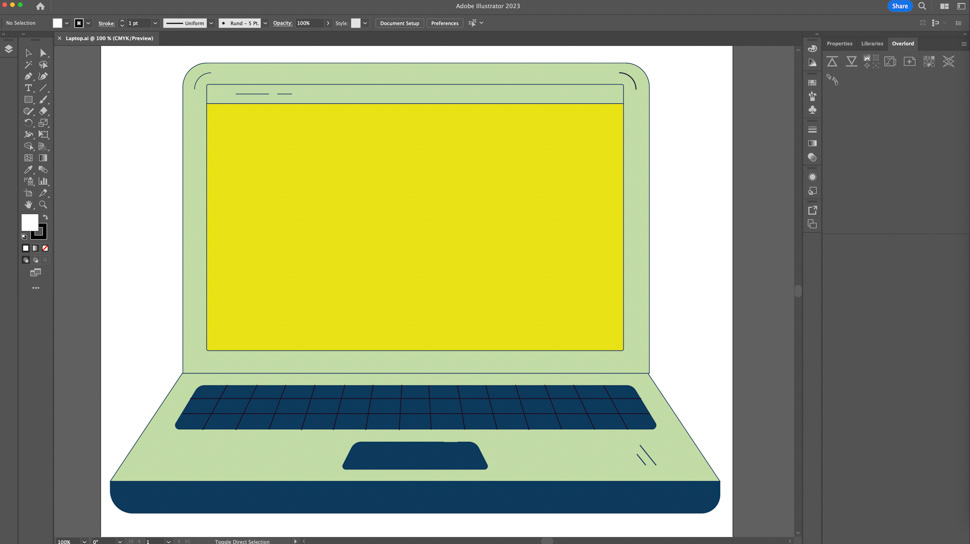Open the brush definition dropdown

coord(265,23)
